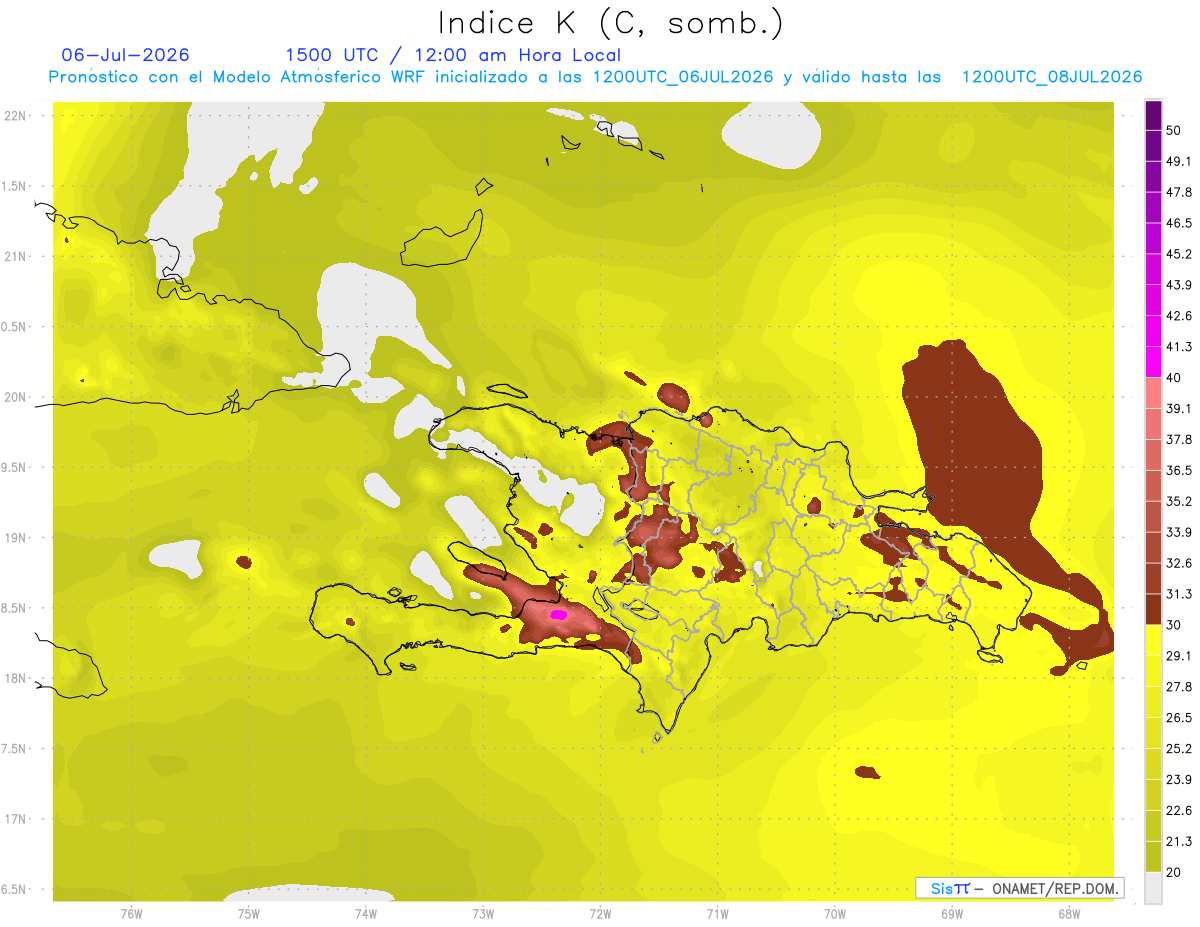
Task: Click the "70W" longitude label
Action: click(834, 915)
